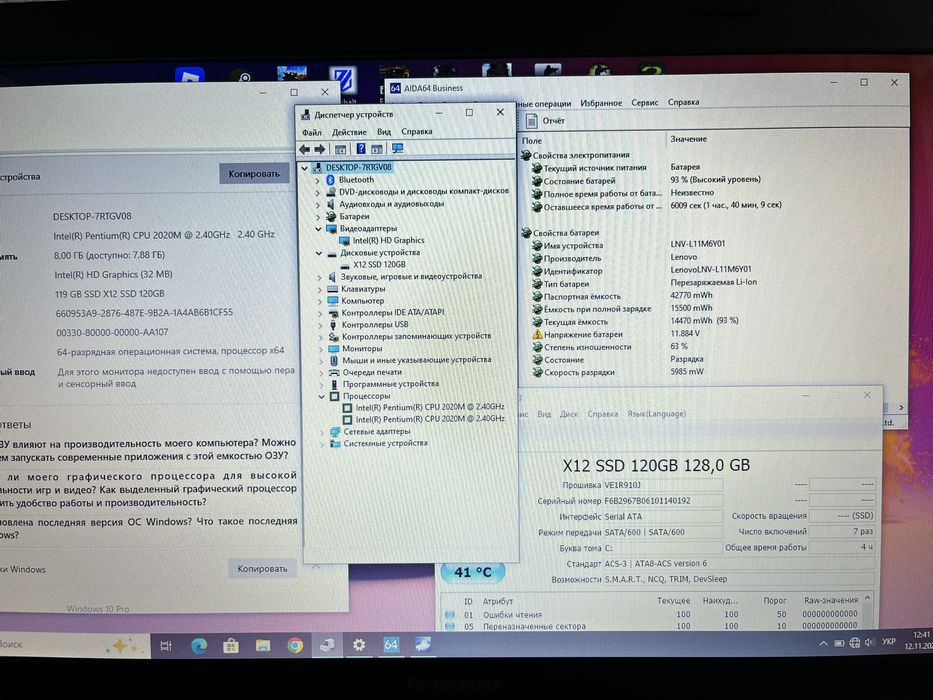933x700 pixels.
Task: Collapse the Процессоры node
Action: point(321,396)
